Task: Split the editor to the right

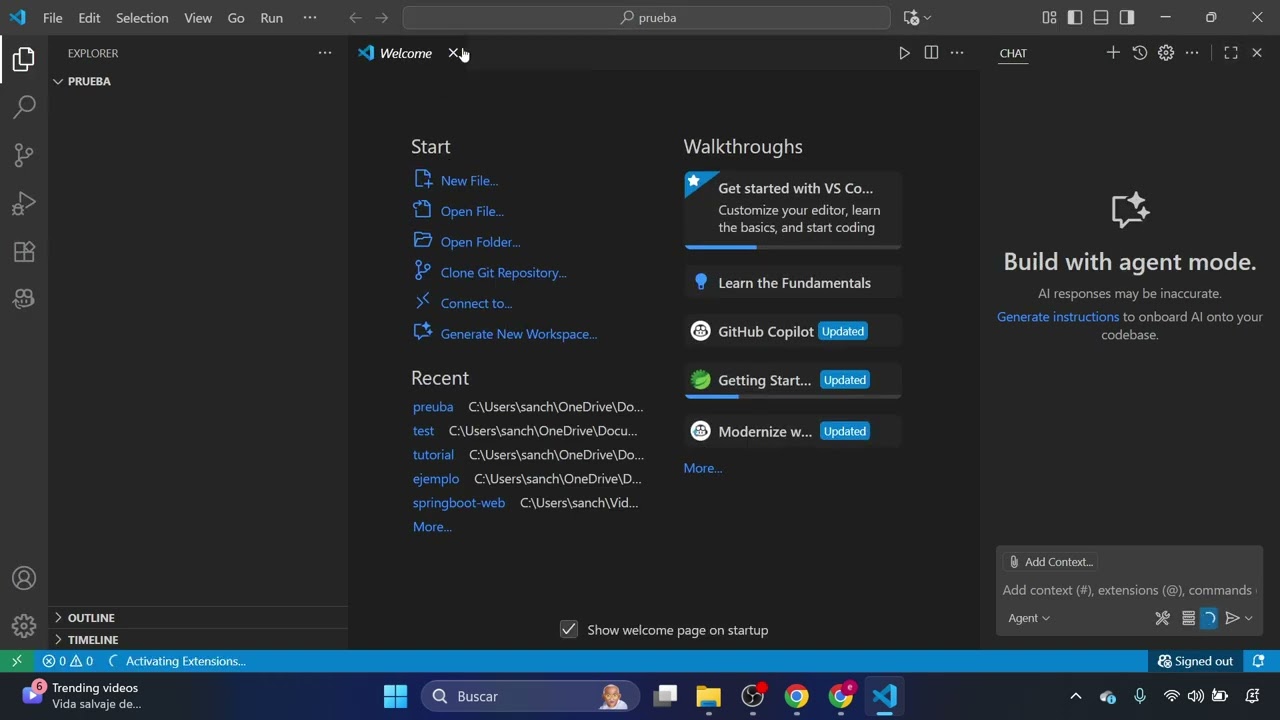Action: 931,53
